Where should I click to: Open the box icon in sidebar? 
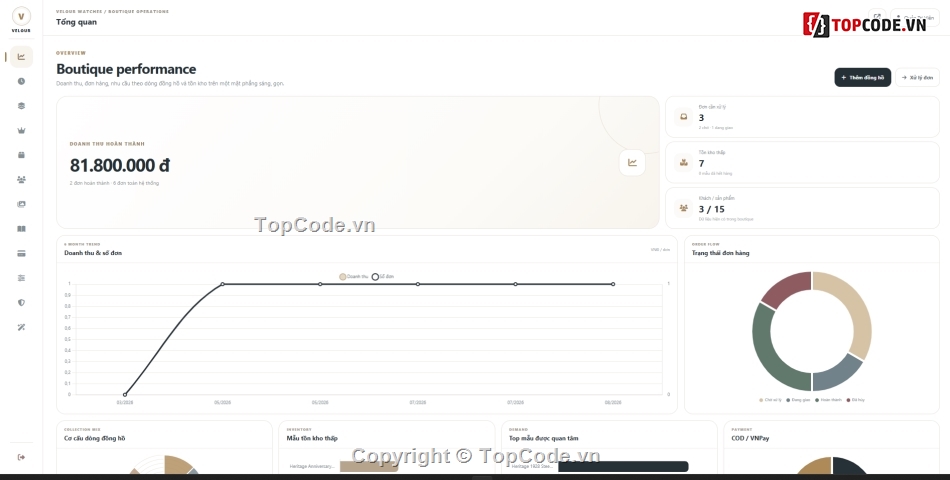click(x=21, y=155)
